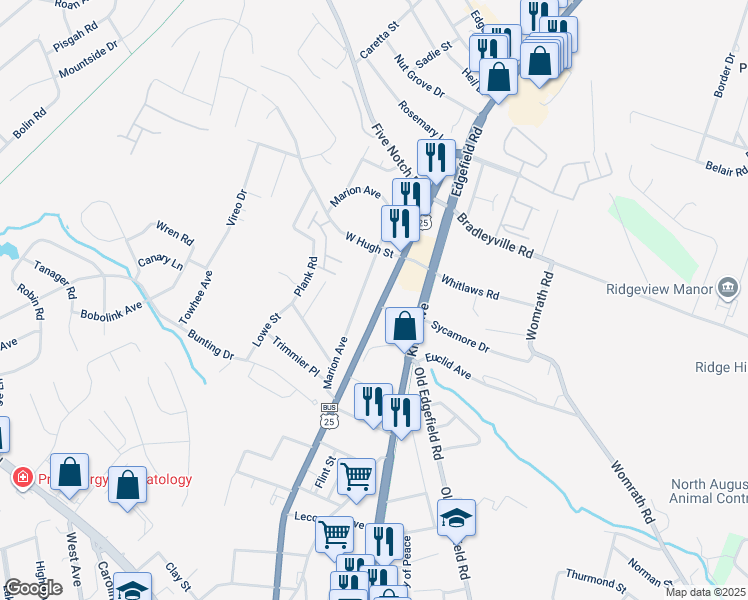Screen dimensions: 748x600
Task: Click the shopping bag marker near Heil Dr
Action: [x=498, y=78]
